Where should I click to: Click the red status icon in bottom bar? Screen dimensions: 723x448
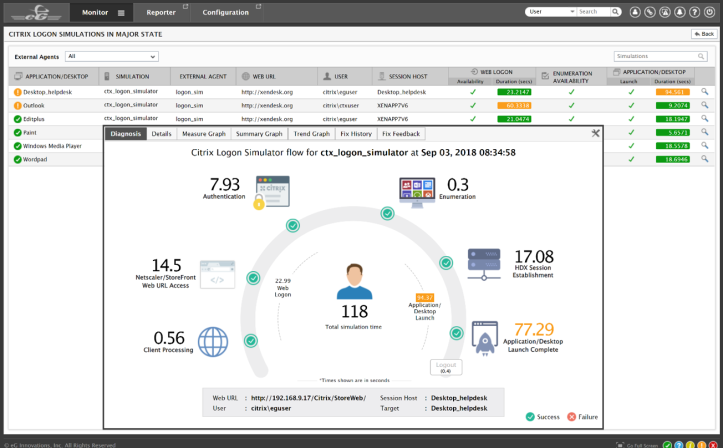[713, 445]
